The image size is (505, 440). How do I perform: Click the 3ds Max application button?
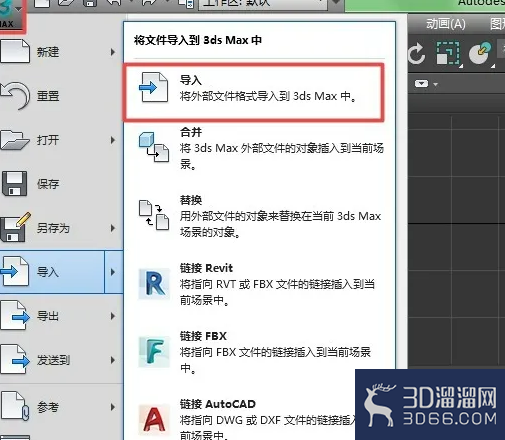(x=11, y=15)
